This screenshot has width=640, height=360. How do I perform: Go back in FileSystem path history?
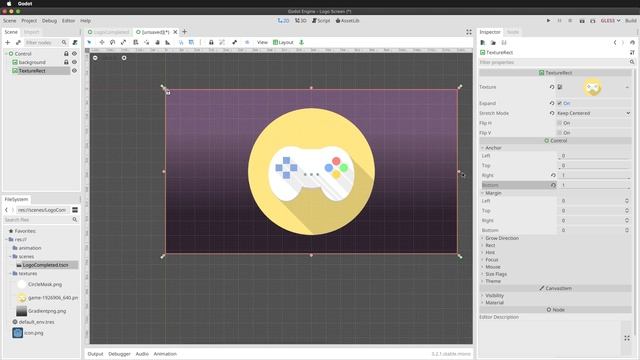pos(6,210)
